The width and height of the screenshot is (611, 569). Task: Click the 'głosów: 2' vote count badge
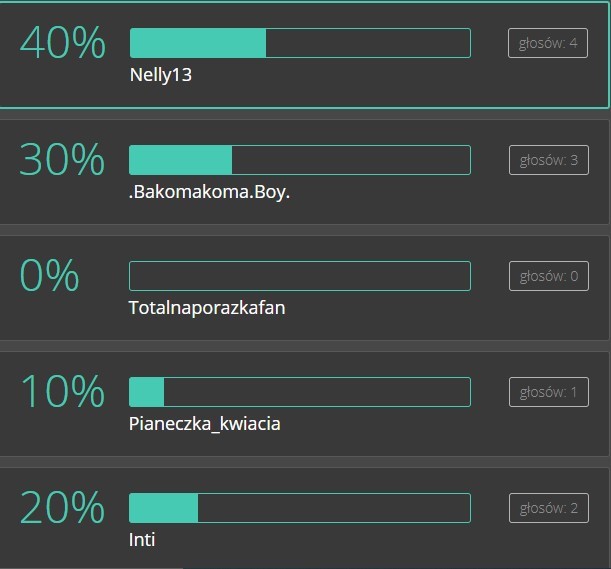click(x=548, y=508)
